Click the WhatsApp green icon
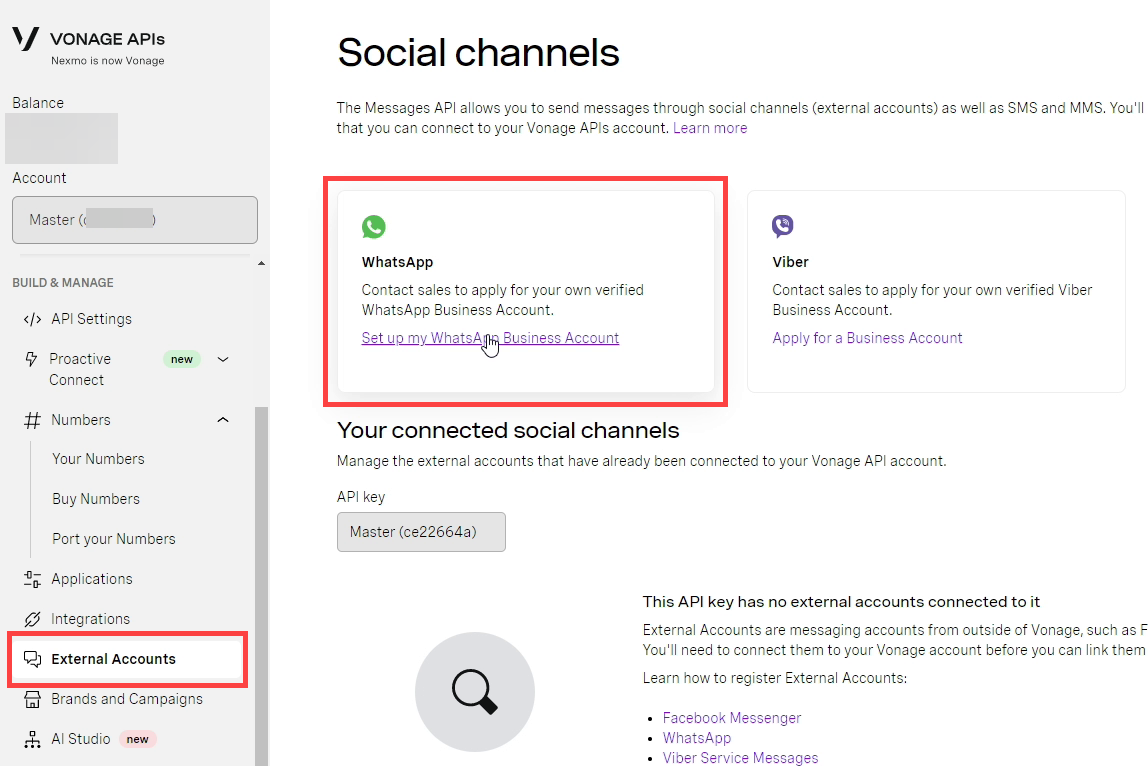Screen dimensions: 1148x766 [373, 227]
